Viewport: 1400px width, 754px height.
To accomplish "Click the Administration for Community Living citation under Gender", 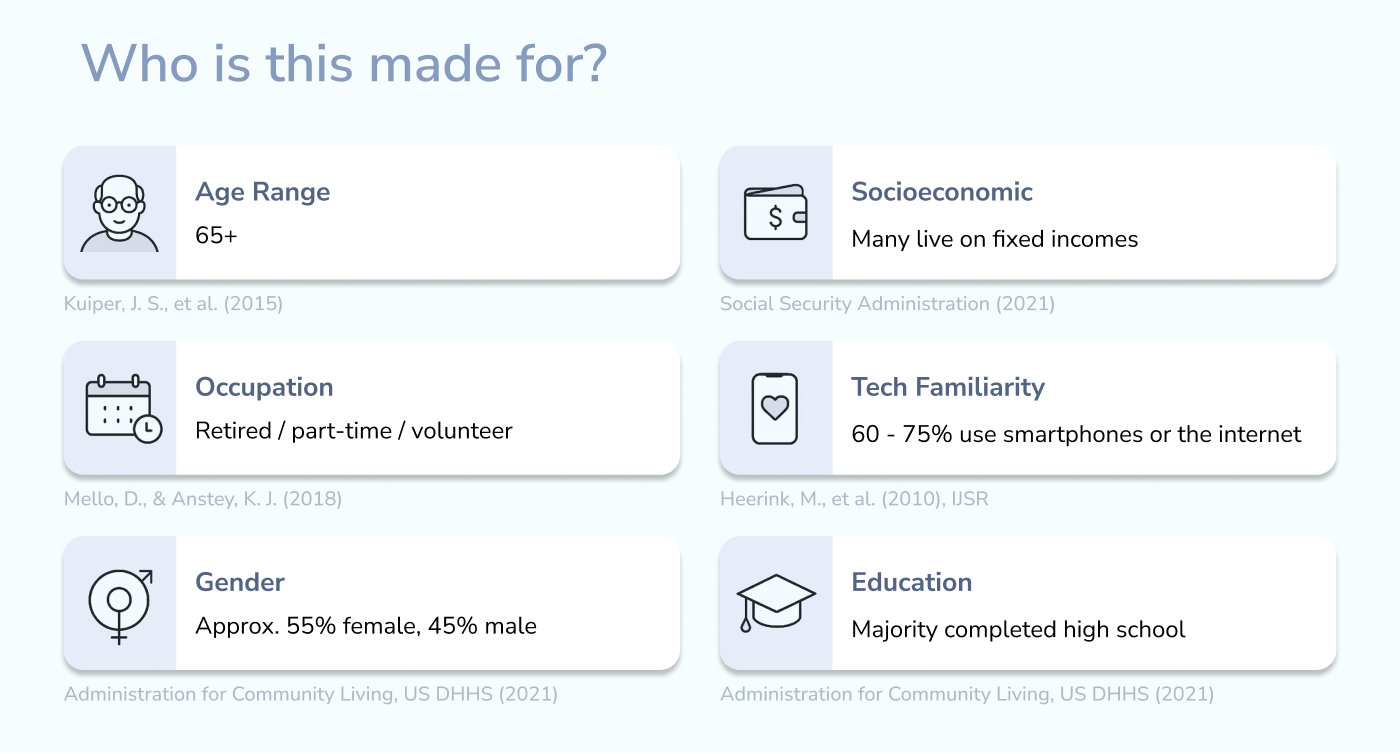I will tap(311, 694).
